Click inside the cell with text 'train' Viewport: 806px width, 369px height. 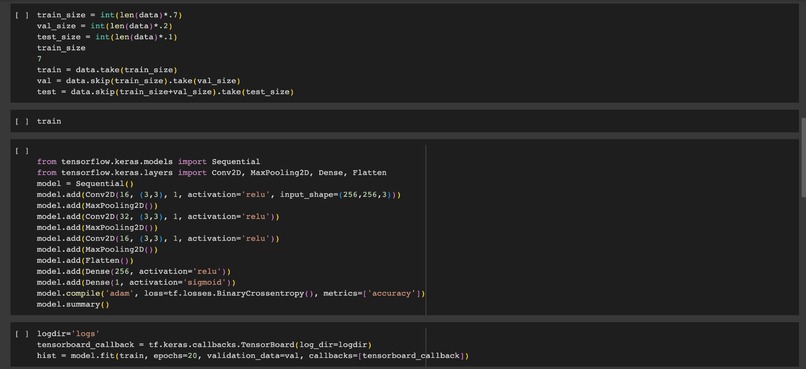tap(404, 121)
